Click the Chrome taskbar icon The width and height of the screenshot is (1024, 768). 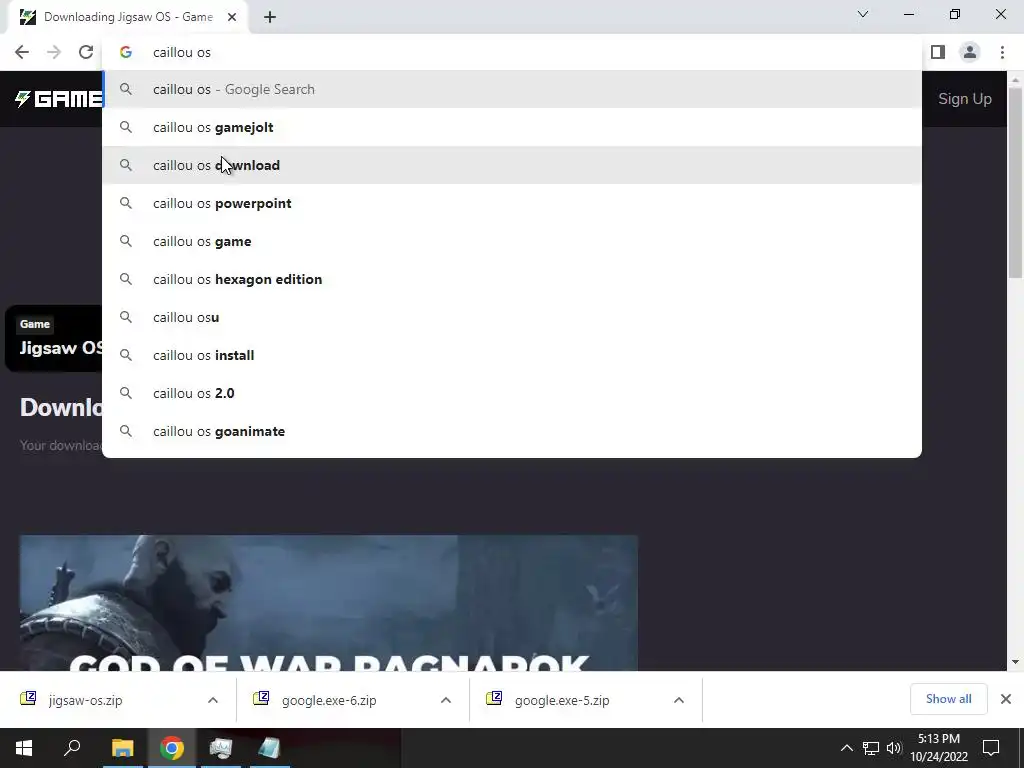click(172, 748)
